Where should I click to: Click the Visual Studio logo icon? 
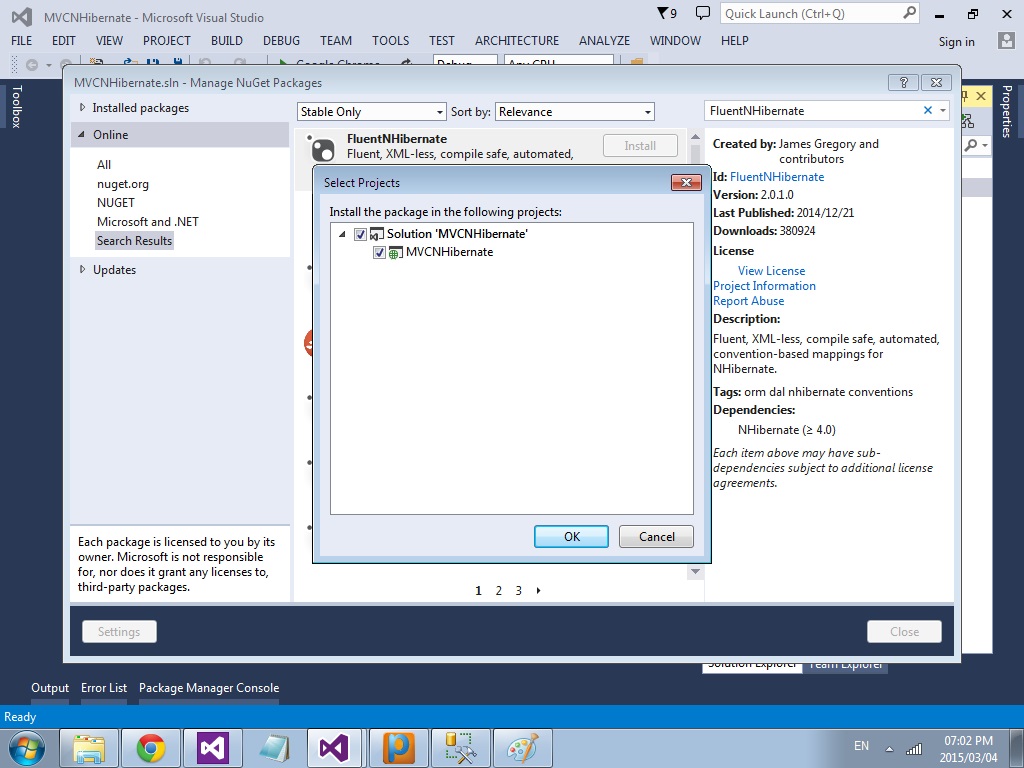22,16
